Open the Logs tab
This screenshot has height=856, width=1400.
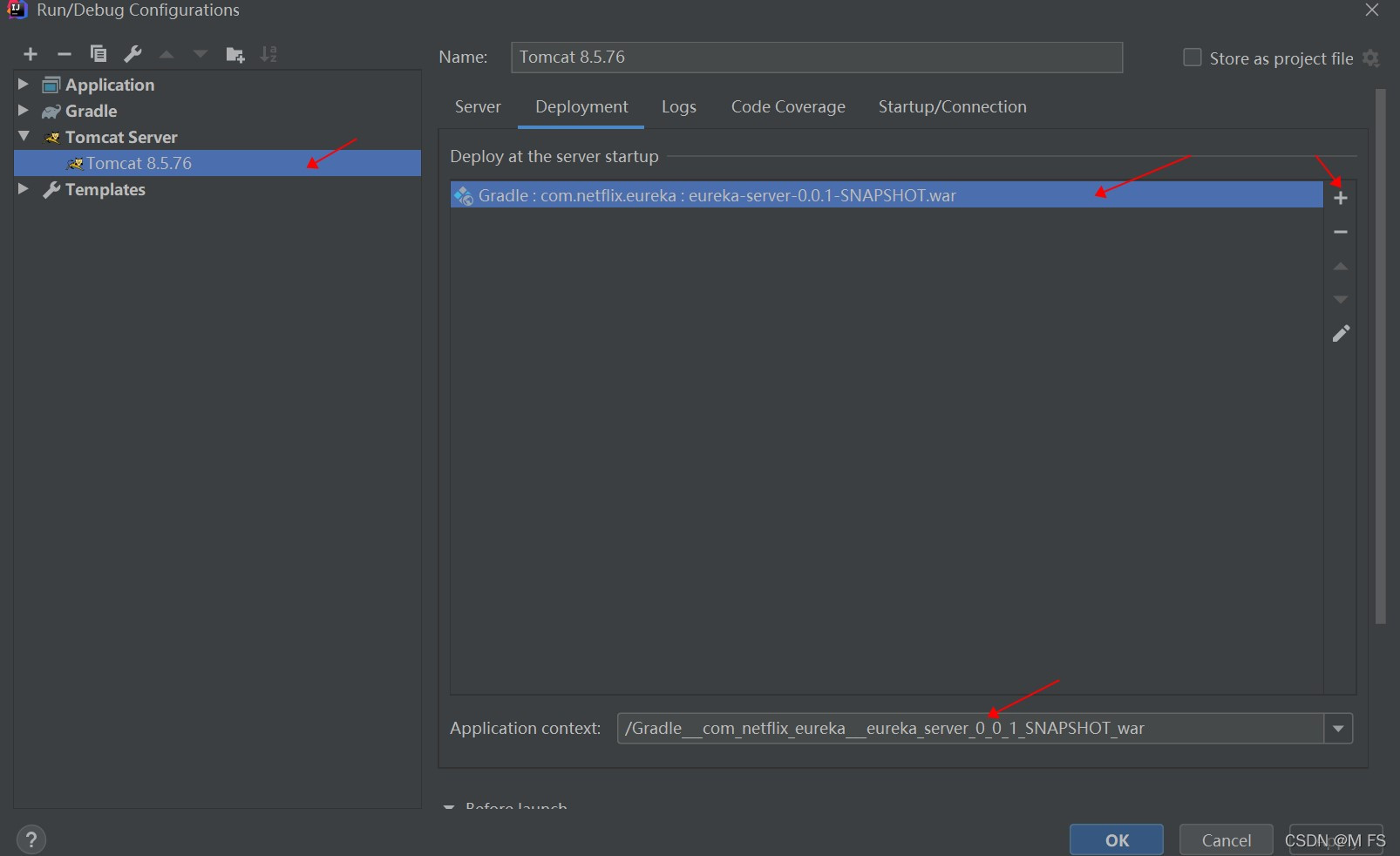(x=679, y=106)
